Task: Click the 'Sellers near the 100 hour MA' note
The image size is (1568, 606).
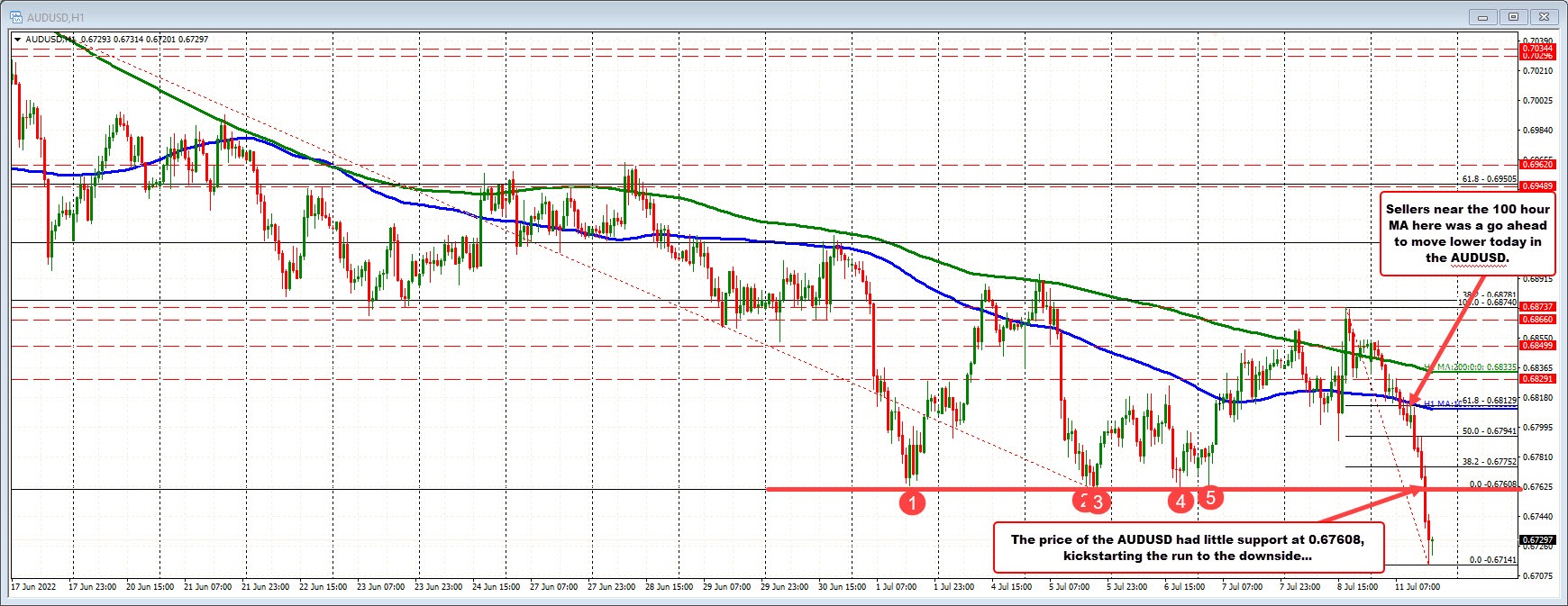Action: (1466, 233)
